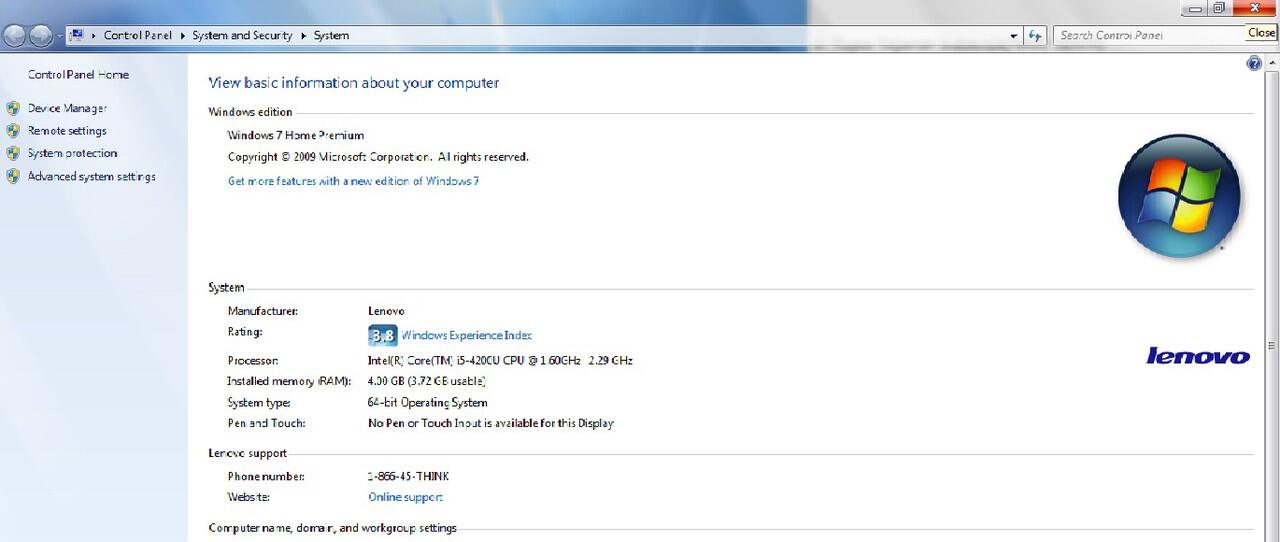Screen dimensions: 1280x542
Task: Click '64-bit Operating System' text
Action: pyautogui.click(x=427, y=403)
